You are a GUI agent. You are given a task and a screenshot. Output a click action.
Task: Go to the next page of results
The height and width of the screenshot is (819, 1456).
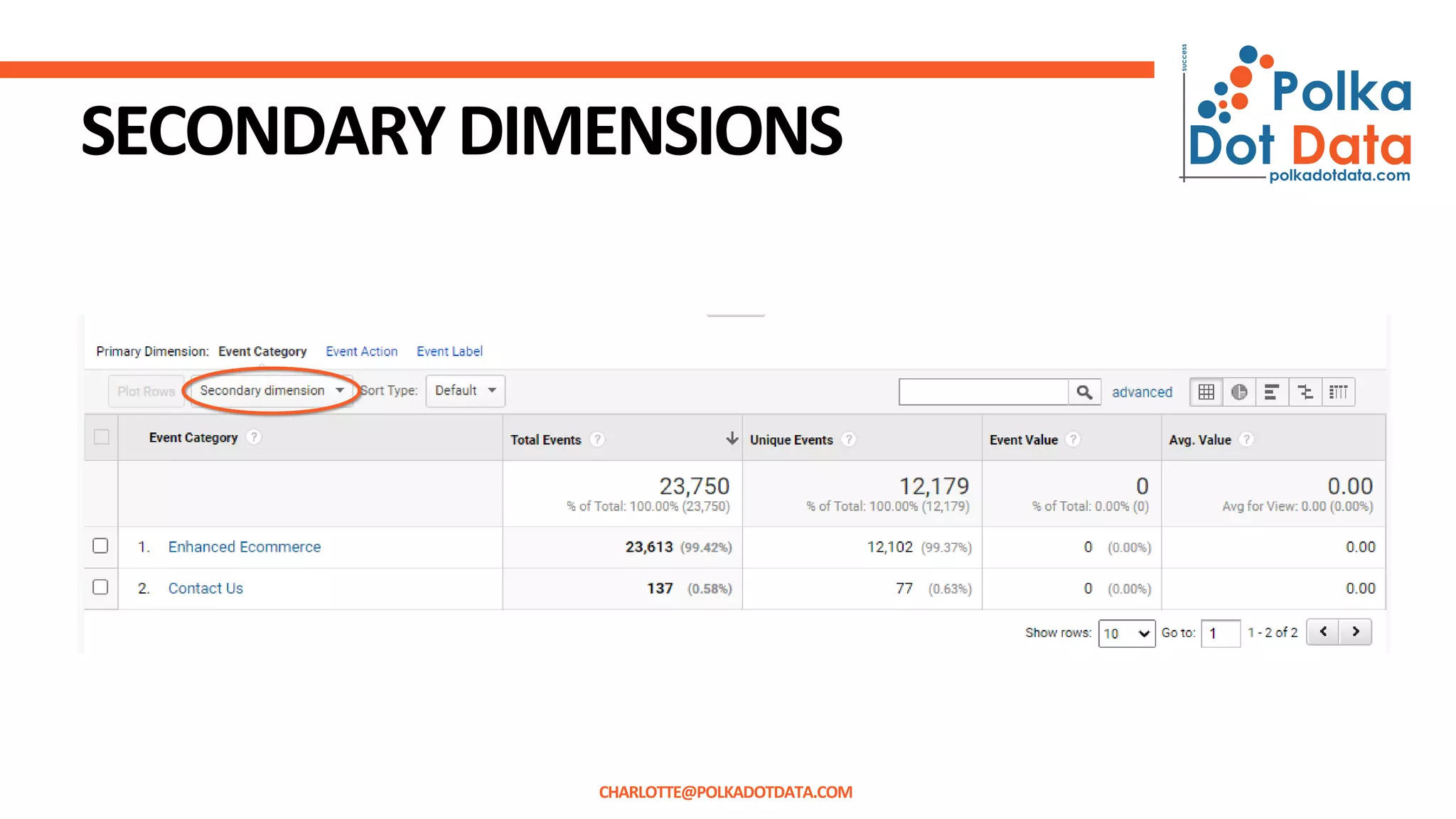(x=1356, y=631)
